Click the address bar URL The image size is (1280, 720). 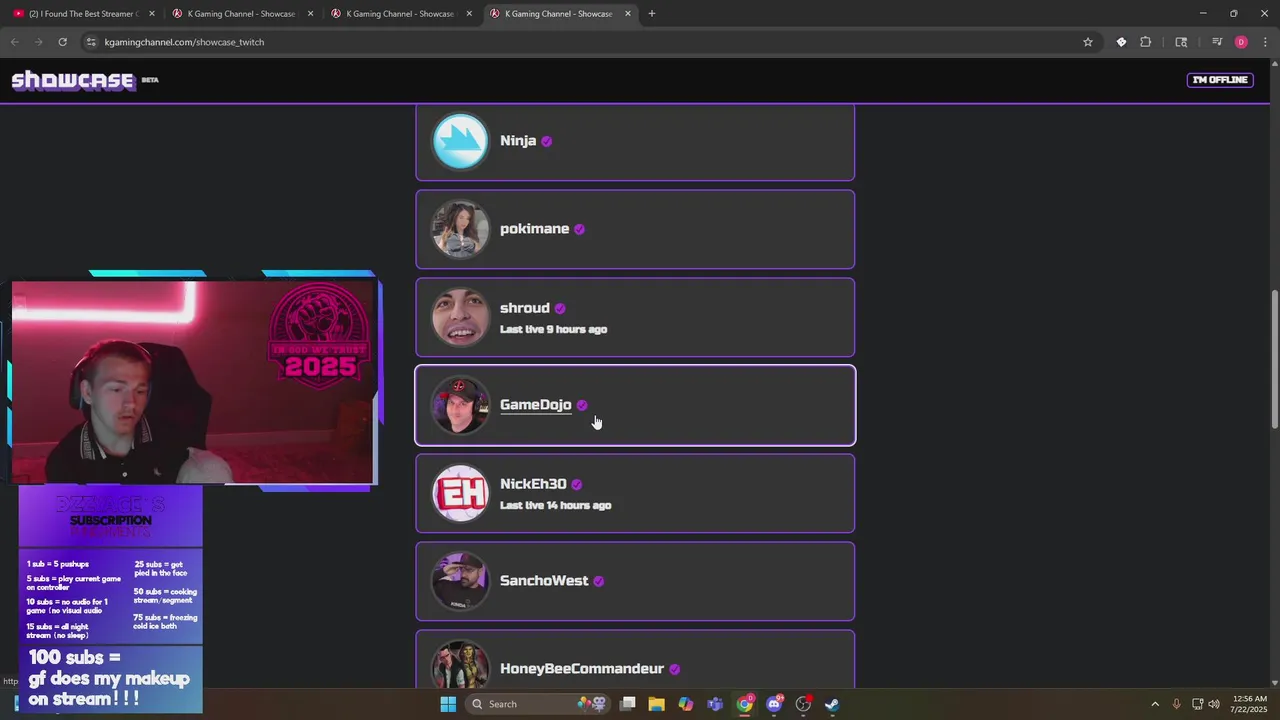click(184, 42)
